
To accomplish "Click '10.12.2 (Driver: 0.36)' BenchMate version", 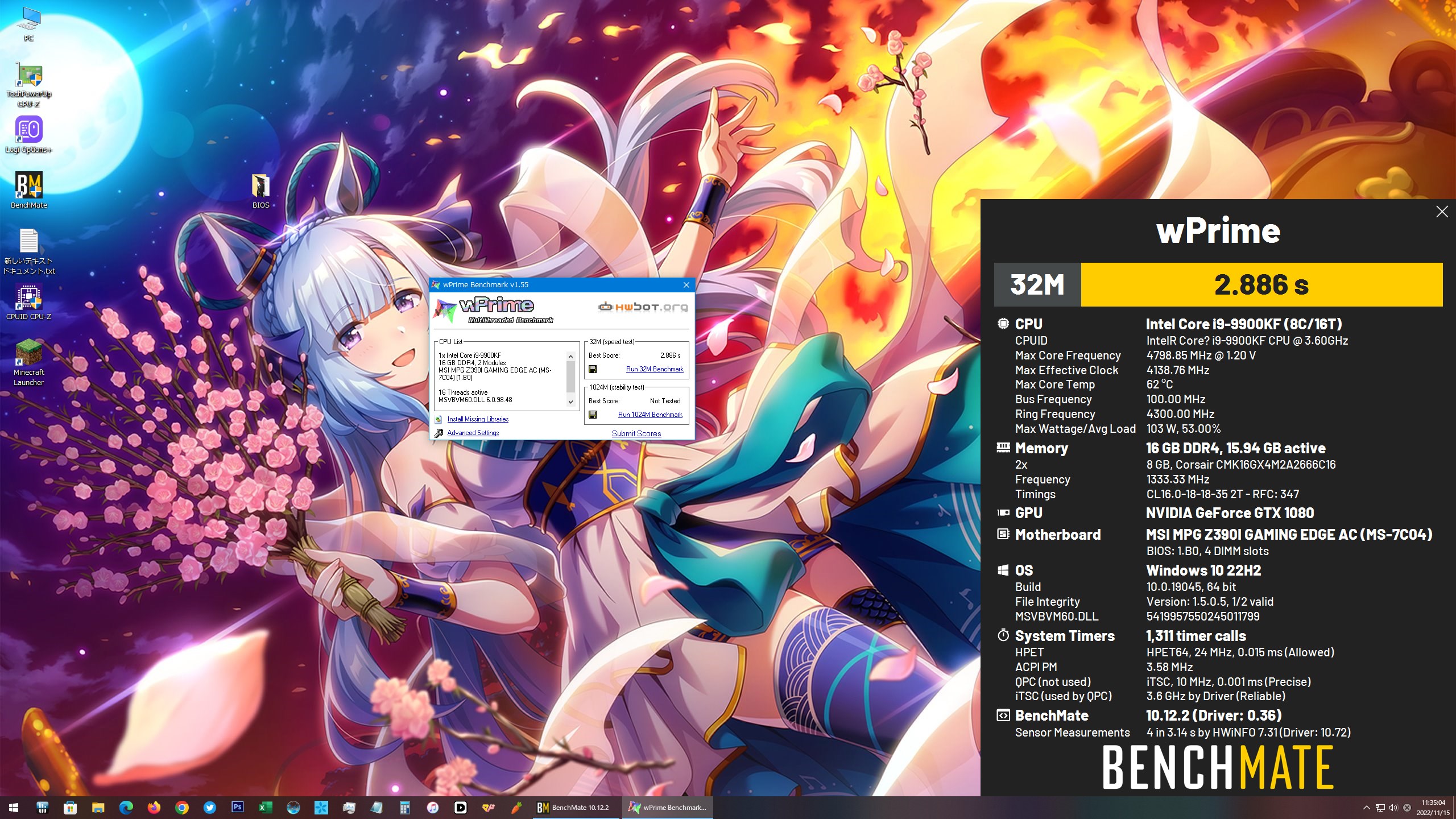I will (x=1214, y=715).
